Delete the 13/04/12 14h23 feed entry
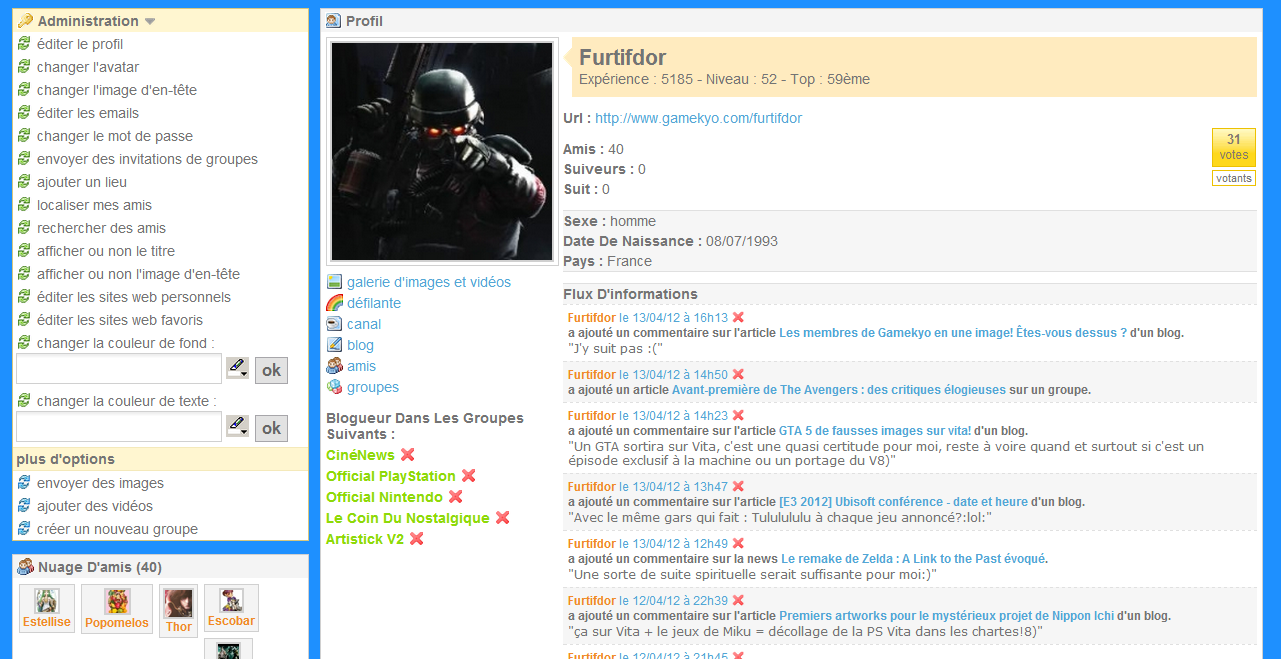 (x=738, y=415)
